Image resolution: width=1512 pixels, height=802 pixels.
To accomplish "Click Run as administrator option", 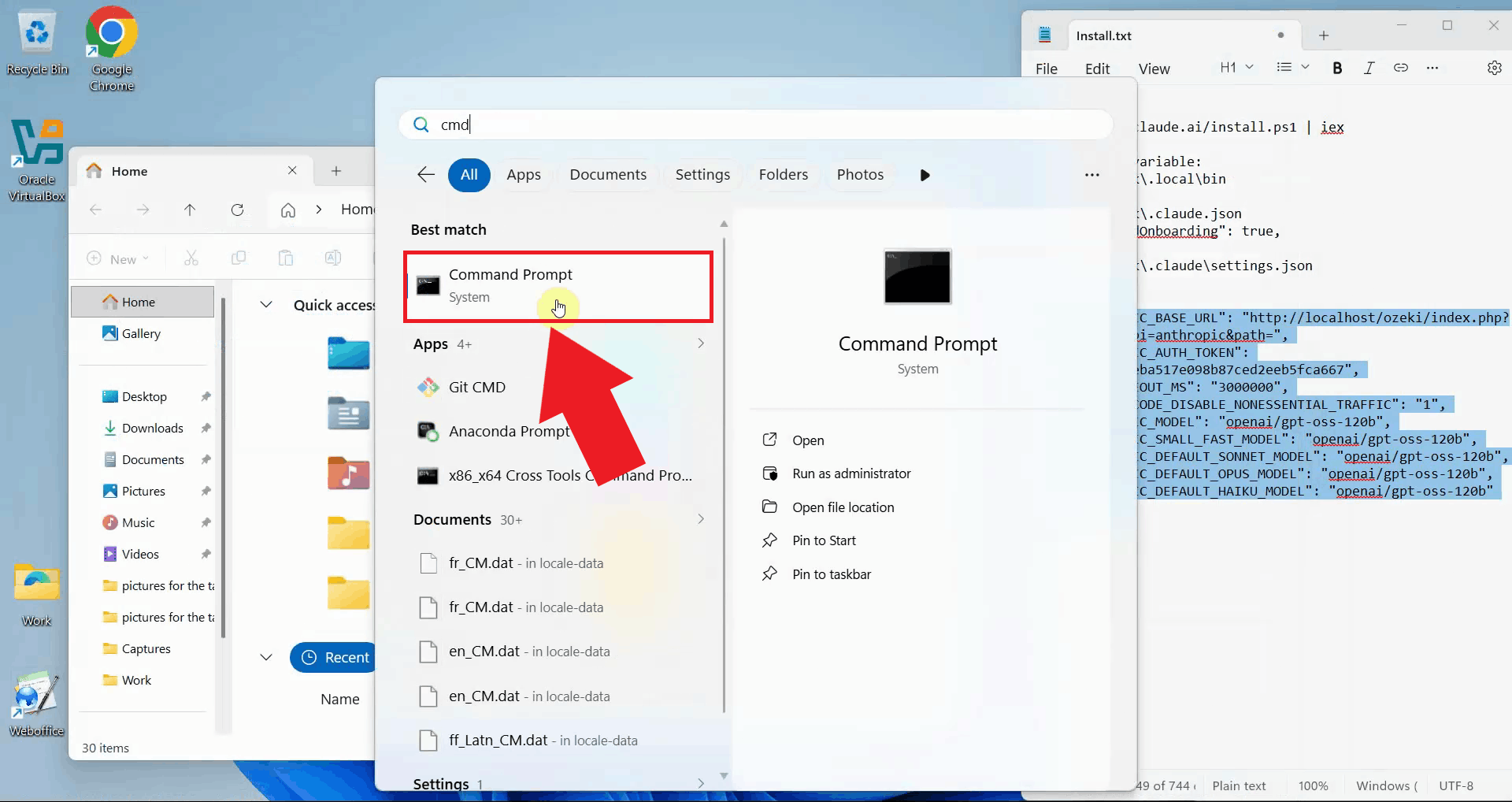I will (x=850, y=473).
